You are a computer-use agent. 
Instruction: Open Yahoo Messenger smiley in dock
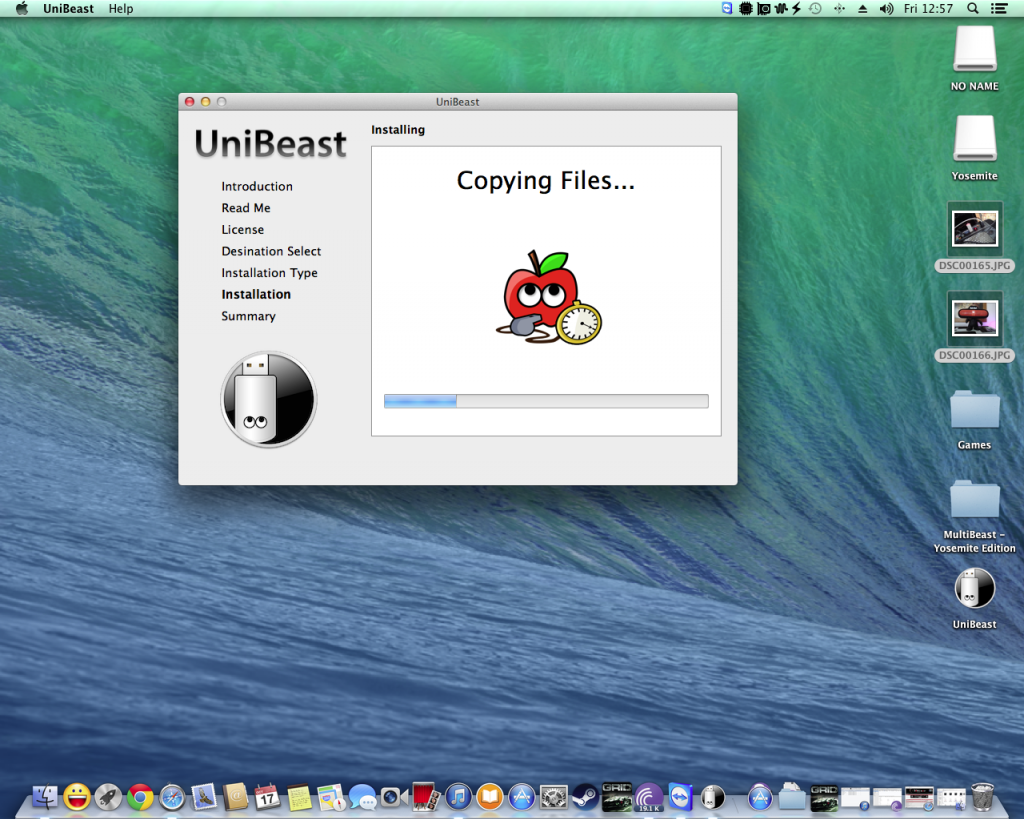[76, 797]
